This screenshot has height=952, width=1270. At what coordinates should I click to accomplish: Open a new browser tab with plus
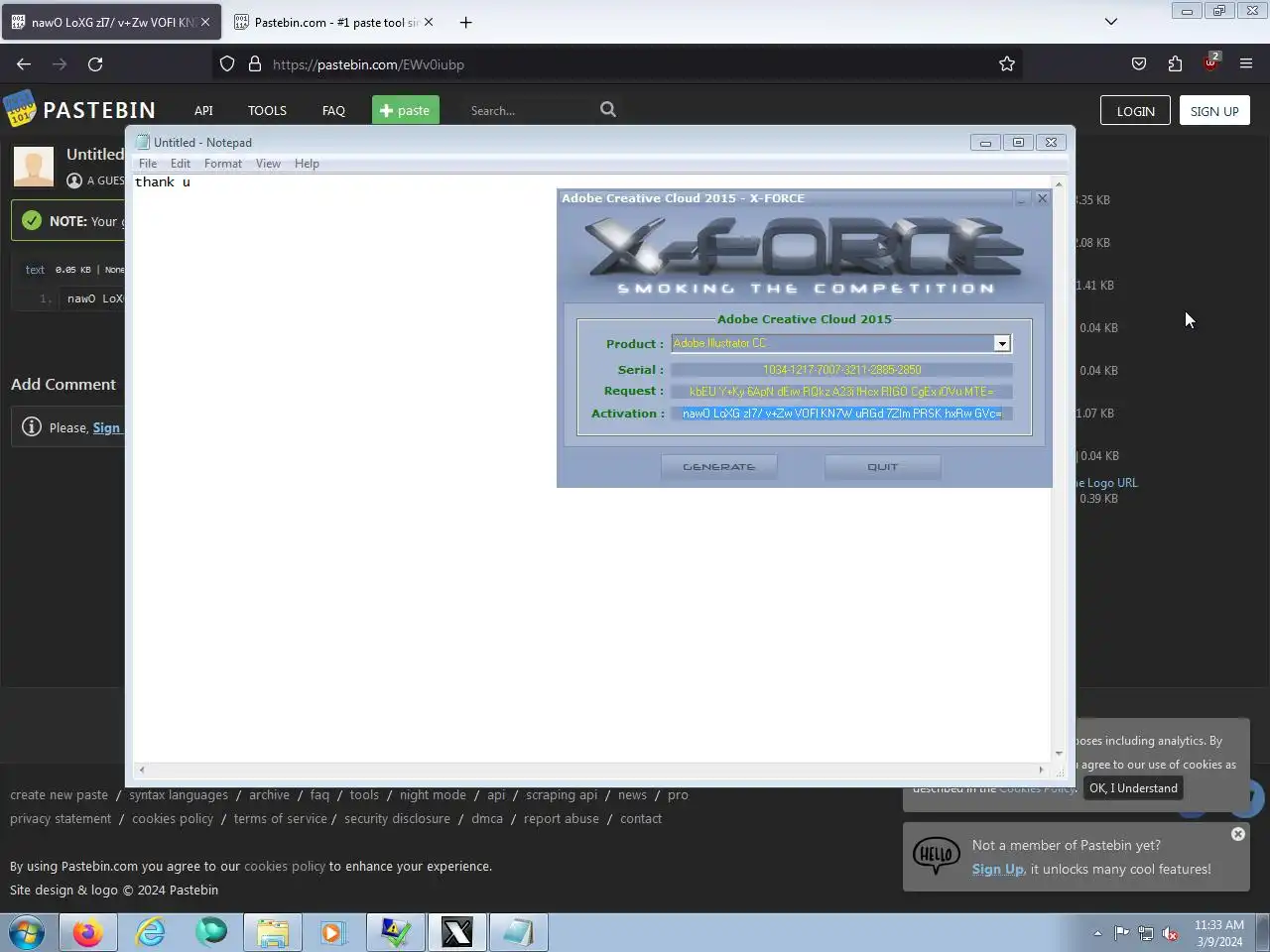pos(465,22)
